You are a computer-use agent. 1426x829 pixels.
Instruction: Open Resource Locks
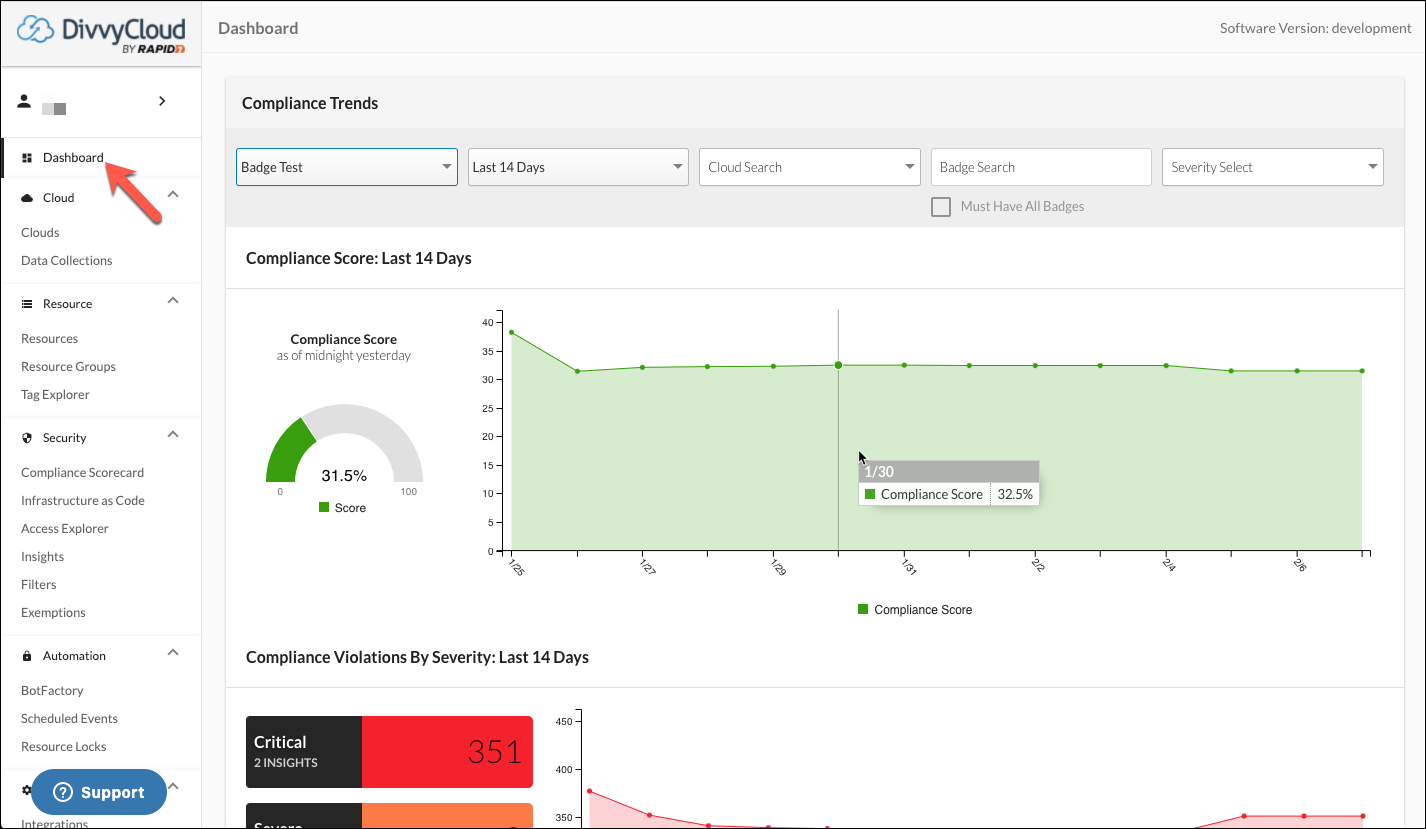click(63, 746)
